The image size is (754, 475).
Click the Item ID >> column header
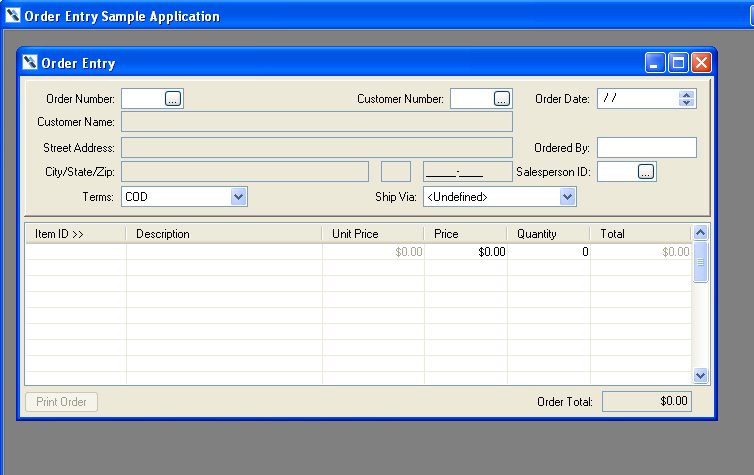pyautogui.click(x=75, y=234)
